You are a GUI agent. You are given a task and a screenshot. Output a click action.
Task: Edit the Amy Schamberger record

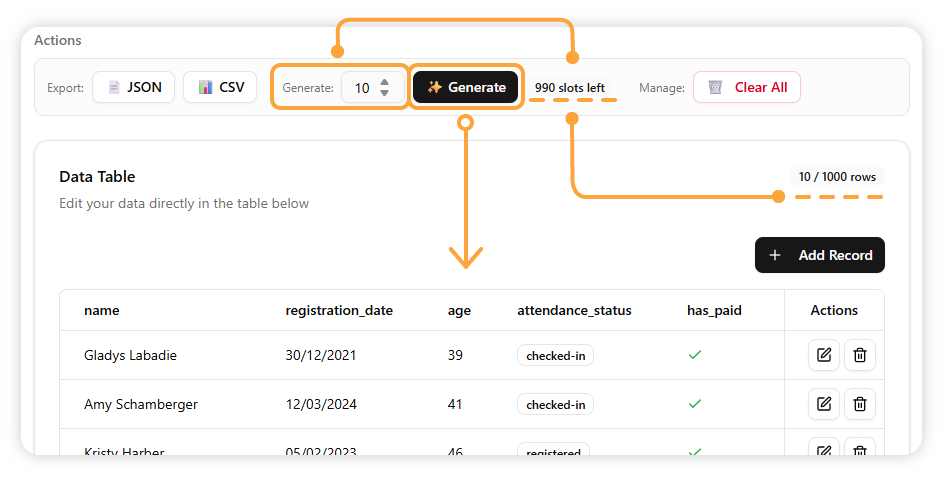click(x=823, y=404)
